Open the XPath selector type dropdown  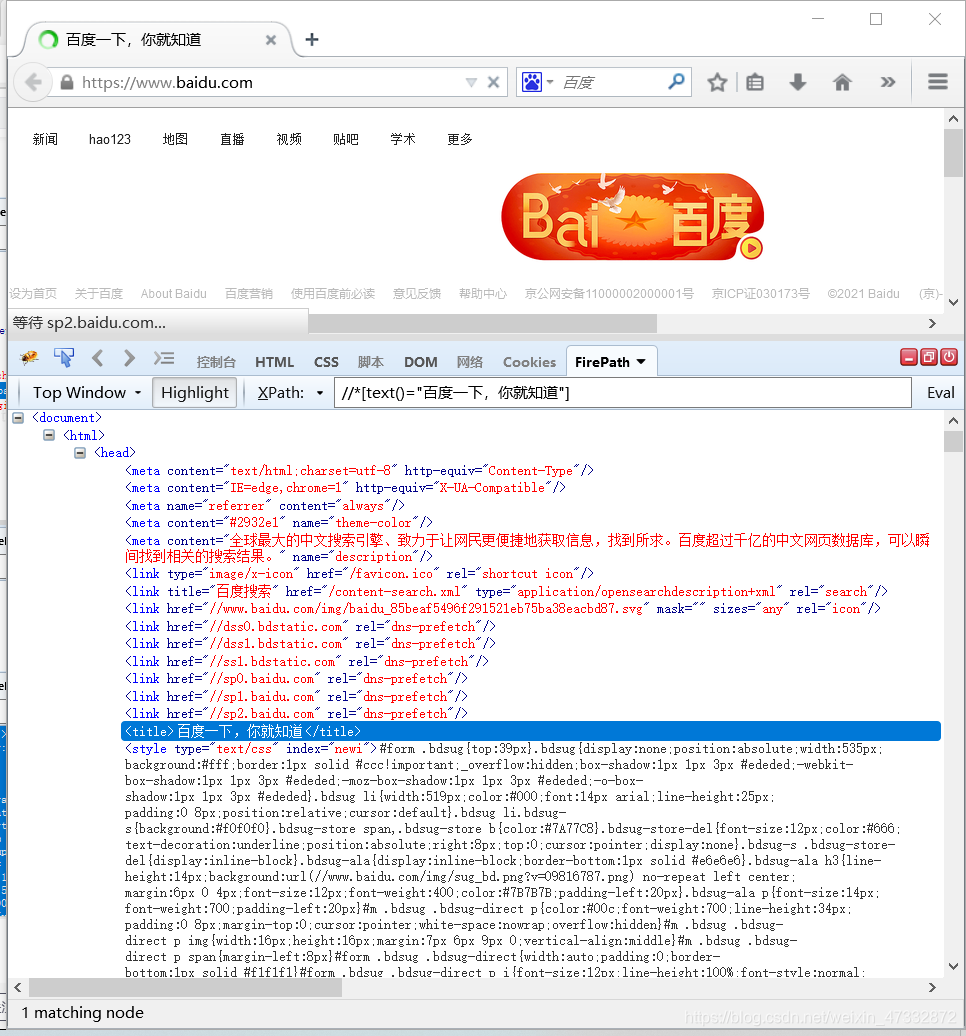pos(320,393)
